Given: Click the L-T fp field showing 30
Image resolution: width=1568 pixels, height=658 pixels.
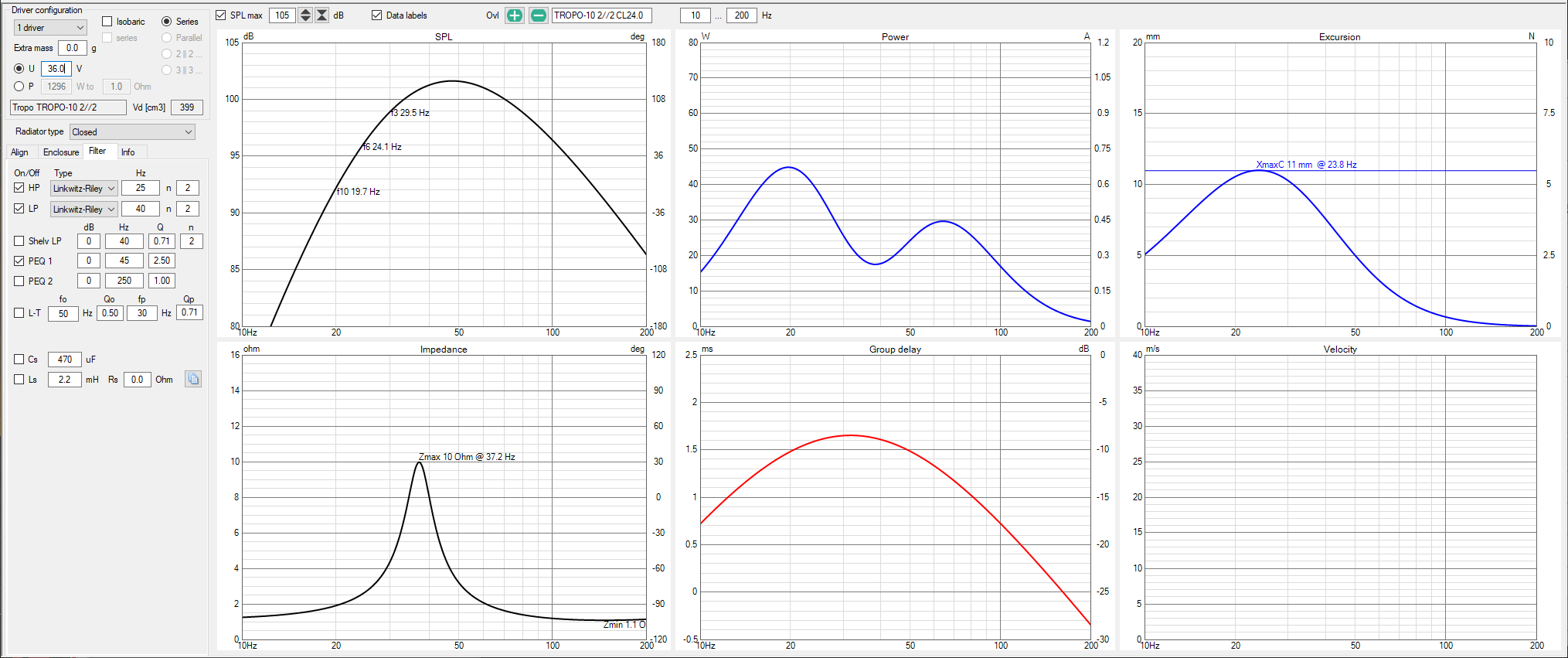Looking at the screenshot, I should (142, 313).
